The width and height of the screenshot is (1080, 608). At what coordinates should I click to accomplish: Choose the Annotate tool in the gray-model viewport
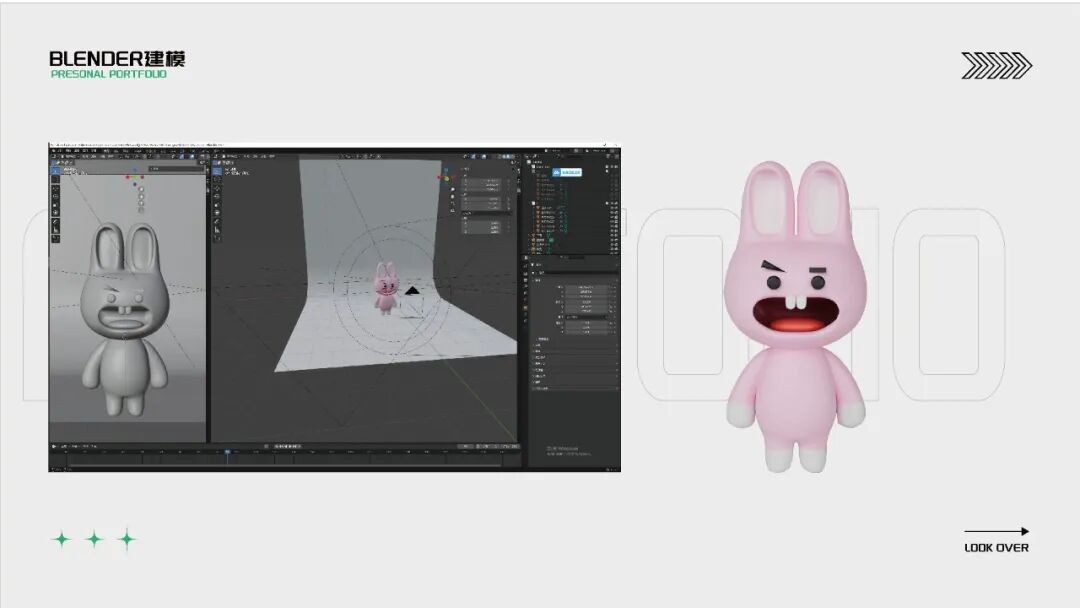[56, 223]
